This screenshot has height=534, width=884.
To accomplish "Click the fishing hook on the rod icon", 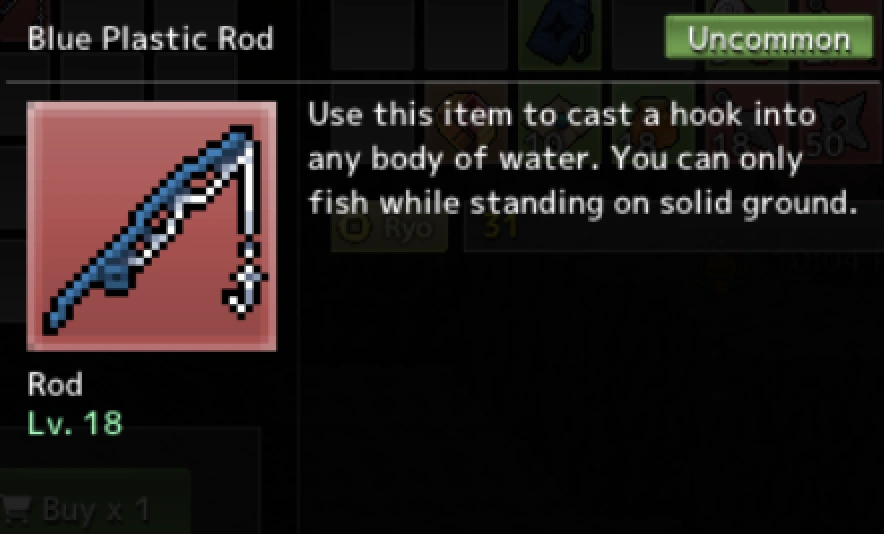I will [246, 280].
